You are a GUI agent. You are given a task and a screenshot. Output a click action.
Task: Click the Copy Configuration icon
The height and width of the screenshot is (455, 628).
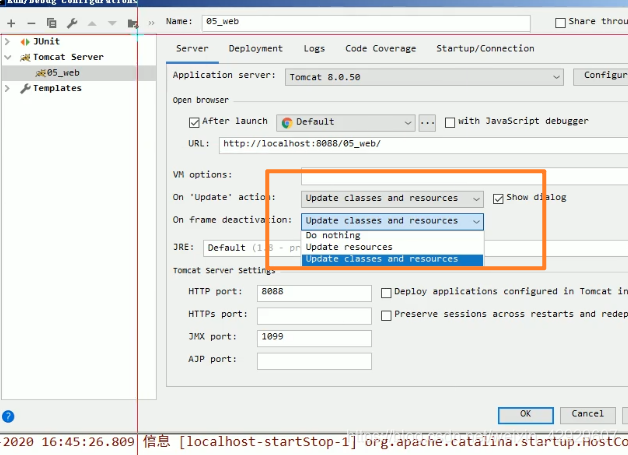coord(51,23)
